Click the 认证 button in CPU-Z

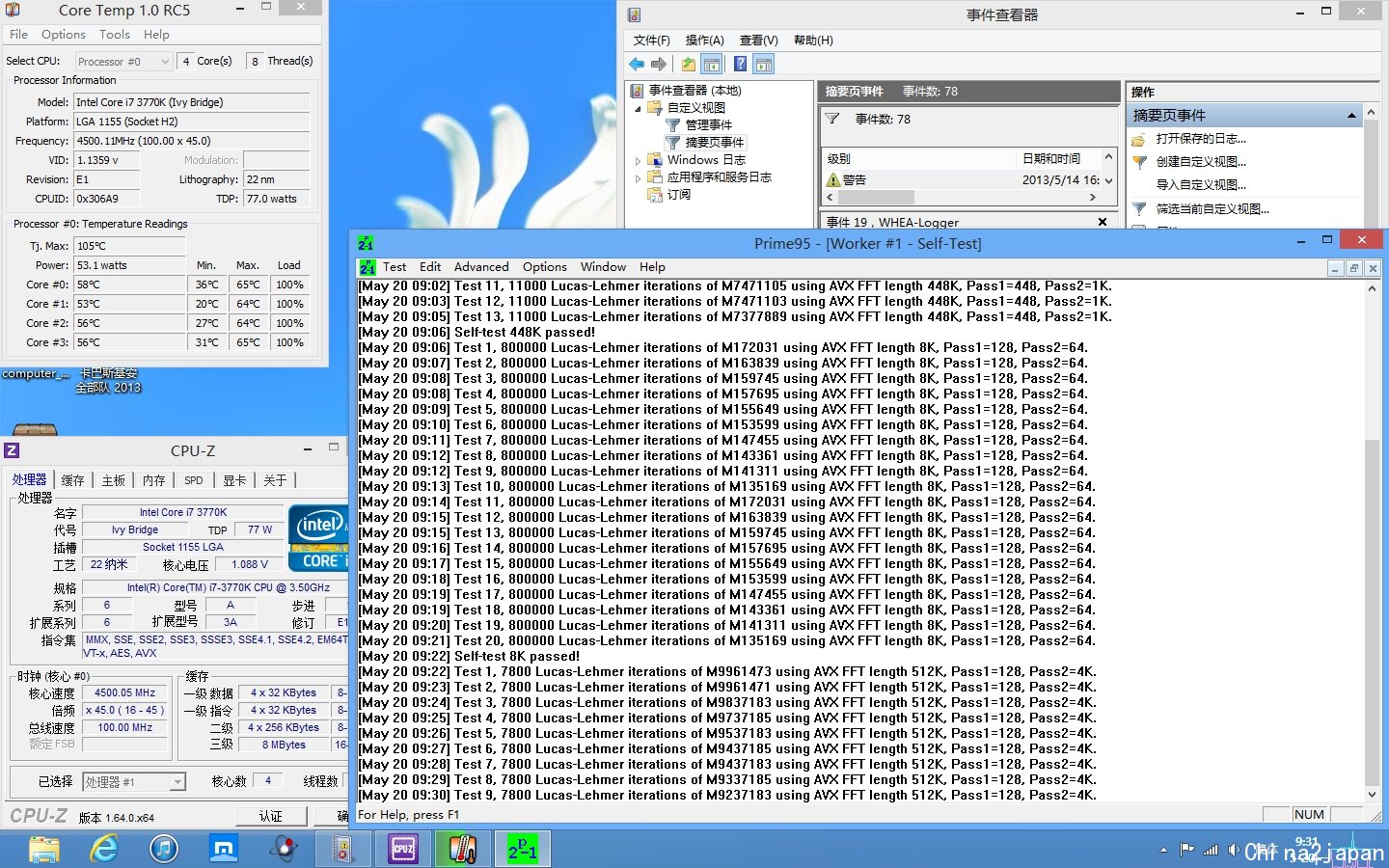click(x=271, y=816)
